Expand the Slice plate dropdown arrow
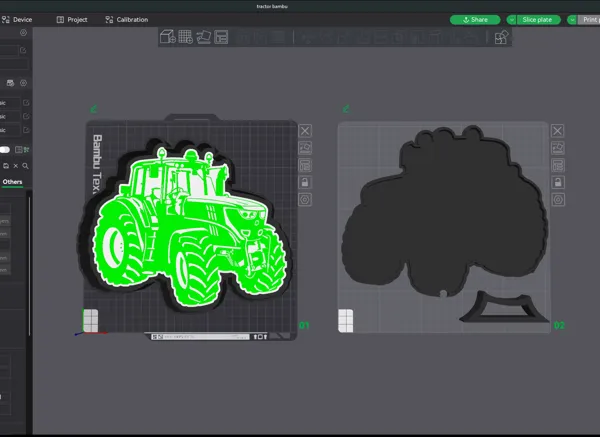The height and width of the screenshot is (437, 600). [511, 20]
